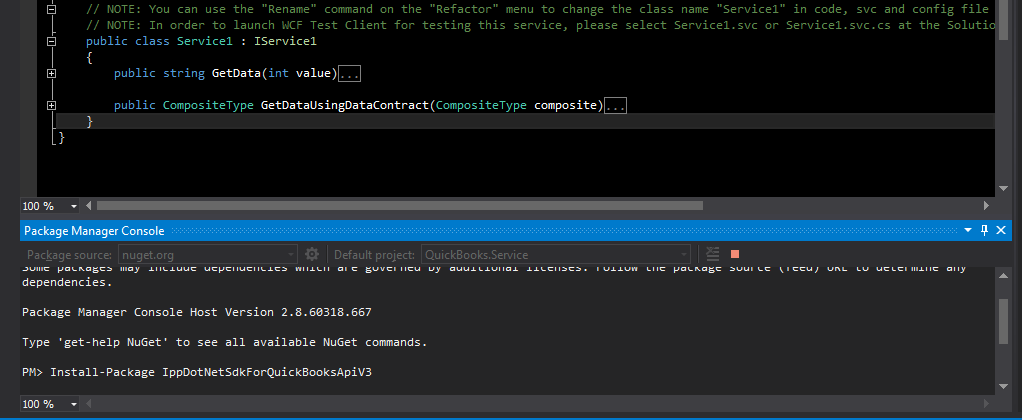This screenshot has height=420, width=1022.
Task: Click the collapsed ellipsis after GetData
Action: pyautogui.click(x=349, y=74)
